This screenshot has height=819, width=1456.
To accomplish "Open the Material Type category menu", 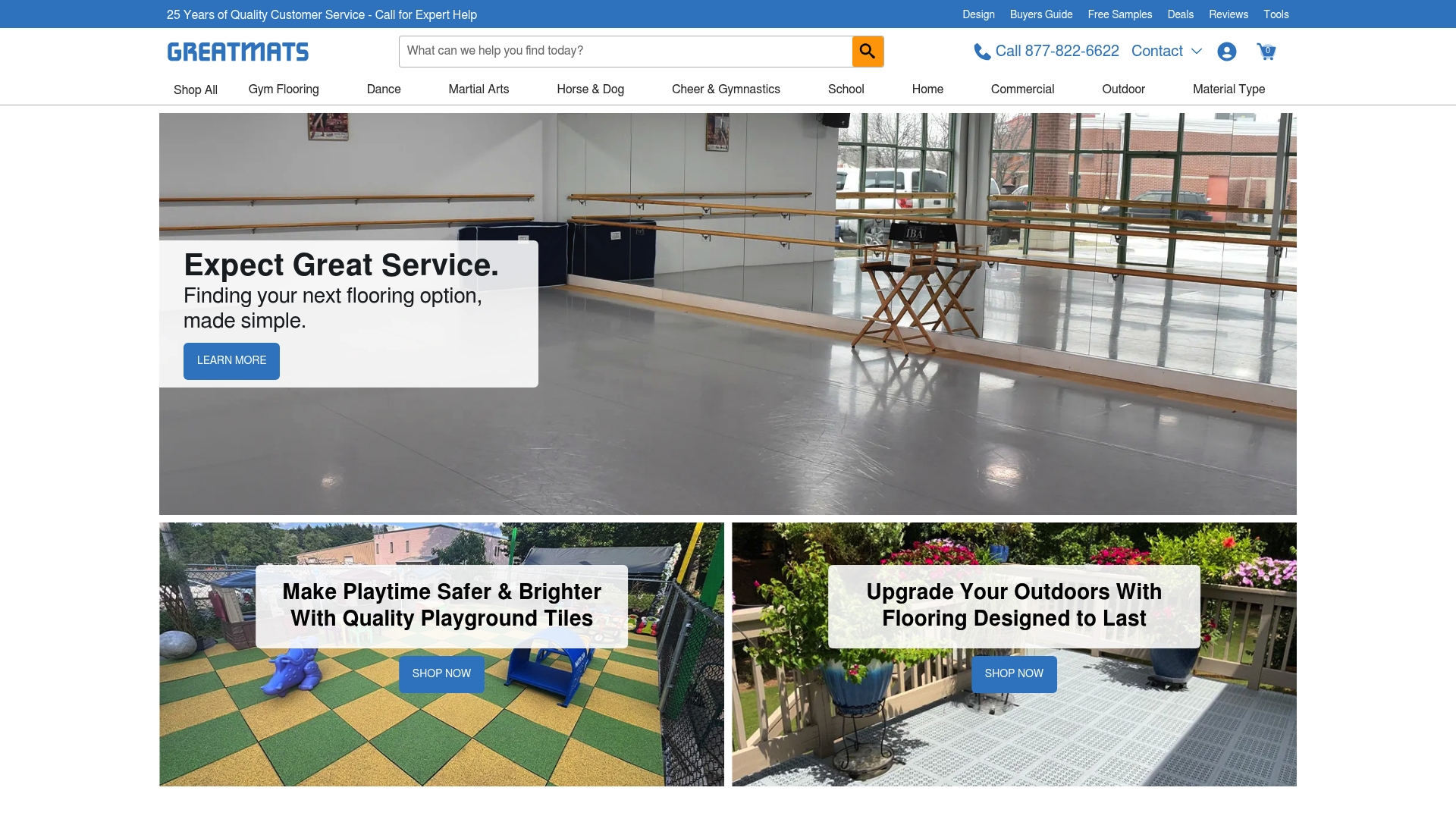I will pos(1228,89).
